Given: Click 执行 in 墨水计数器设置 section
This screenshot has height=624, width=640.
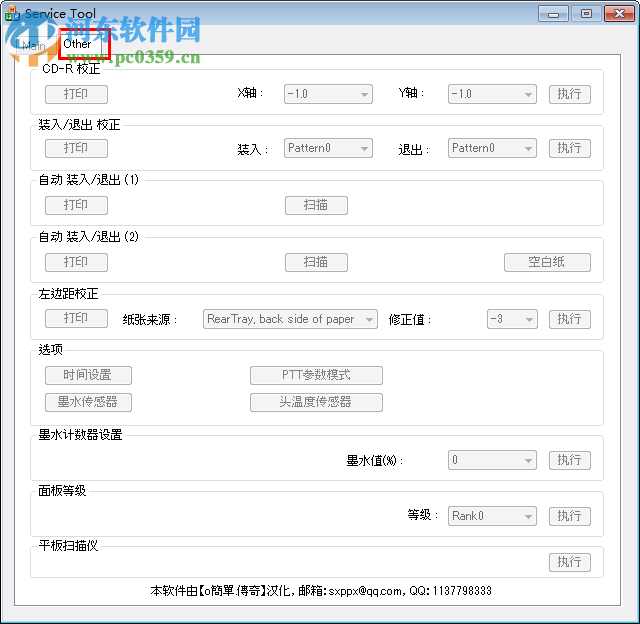Looking at the screenshot, I should tap(569, 460).
